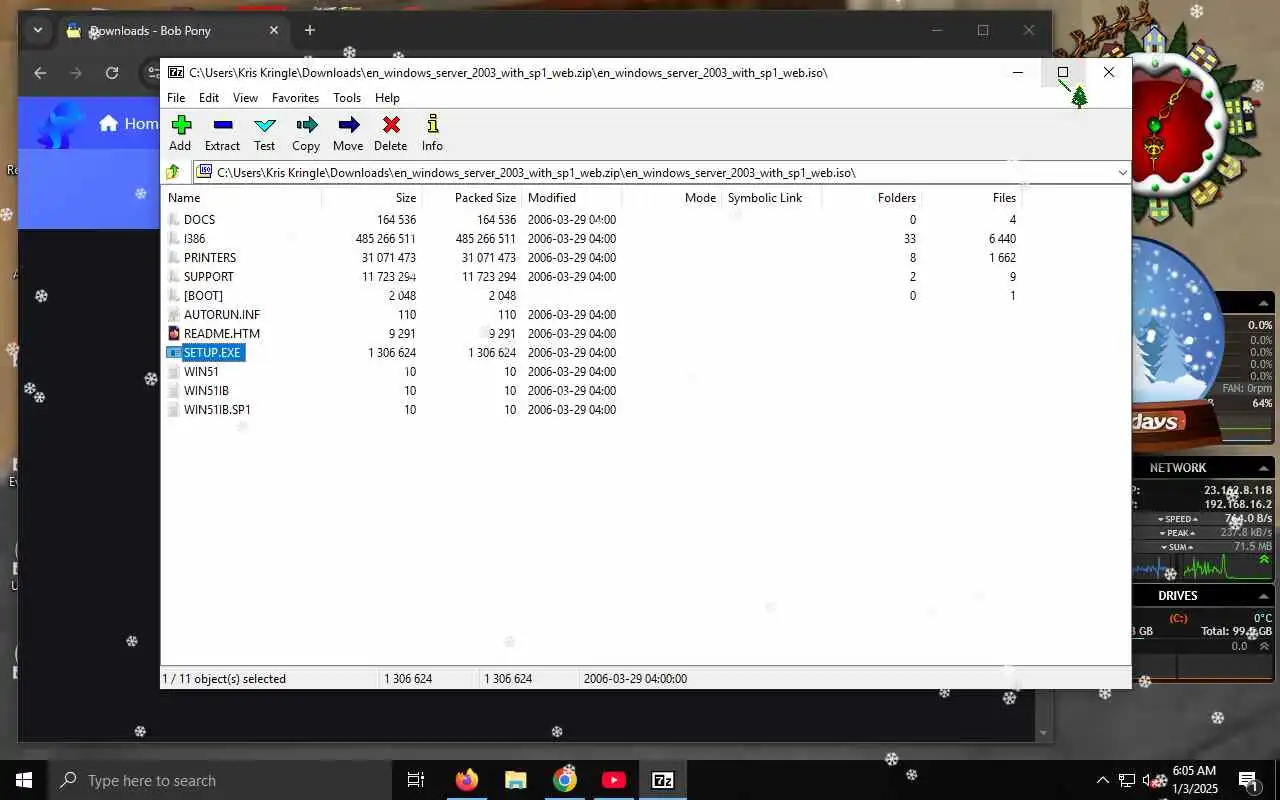Click the browser back arrow
This screenshot has height=800, width=1280.
(x=40, y=73)
